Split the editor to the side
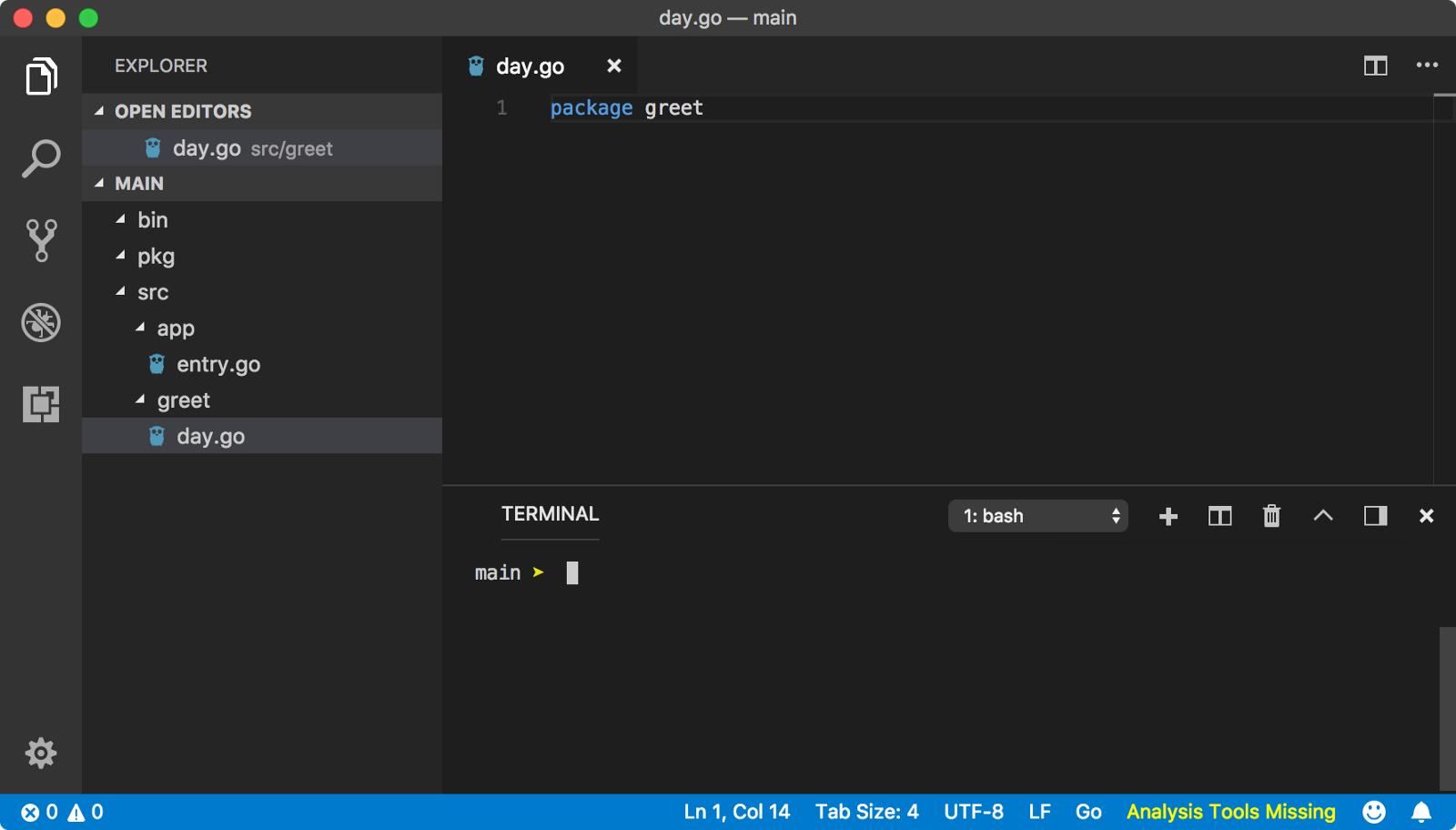1456x830 pixels. (1375, 66)
